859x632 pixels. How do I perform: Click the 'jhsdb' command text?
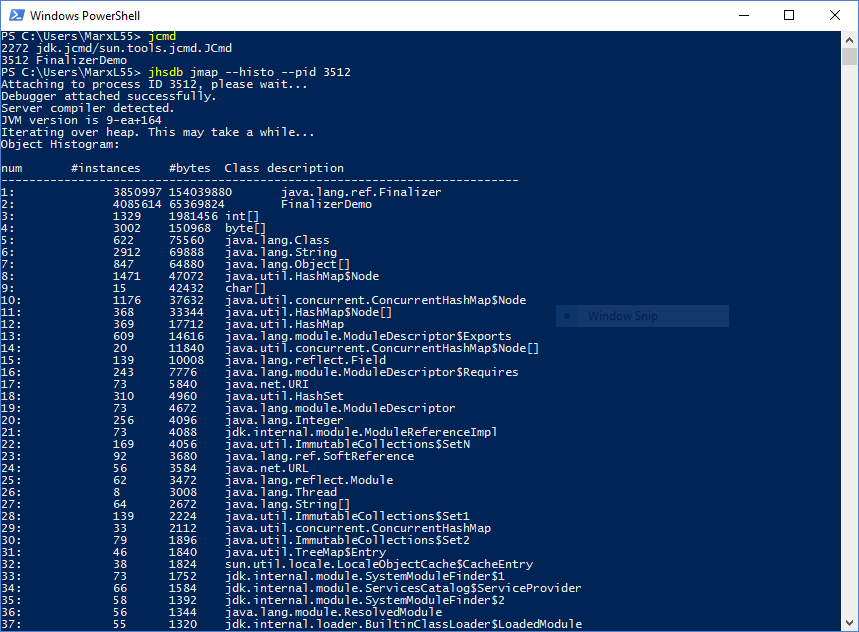coord(165,72)
